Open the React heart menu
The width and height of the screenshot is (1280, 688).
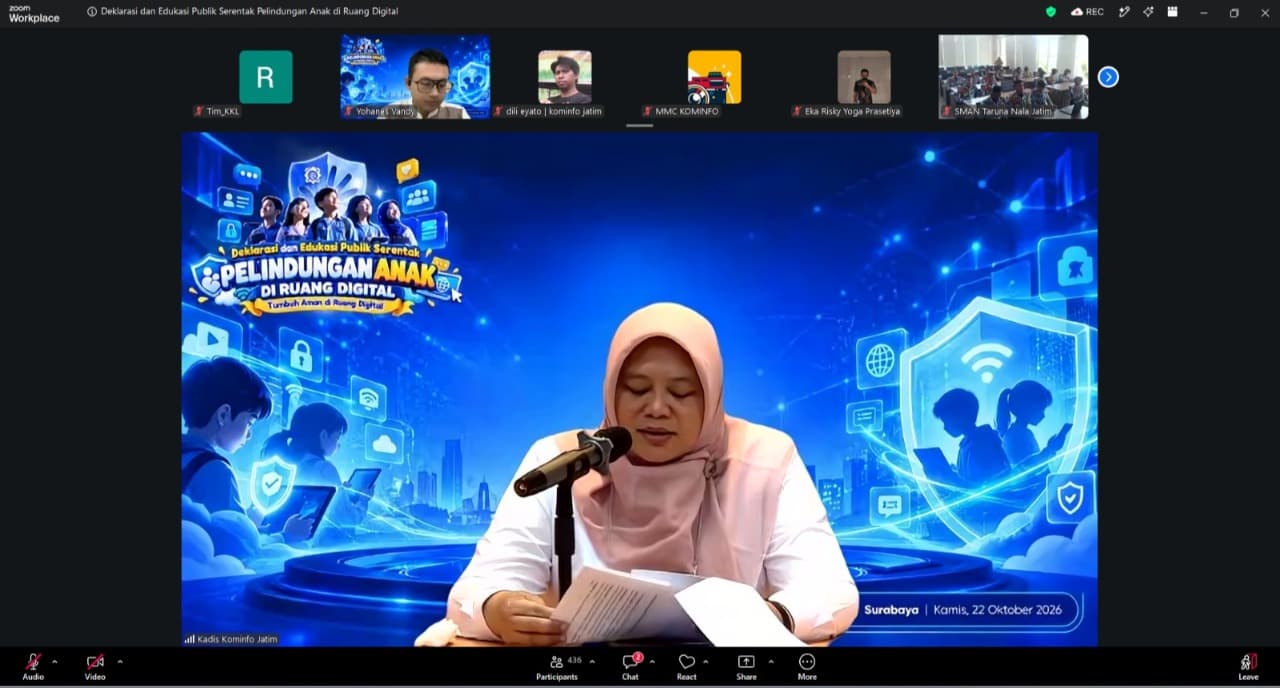[686, 667]
